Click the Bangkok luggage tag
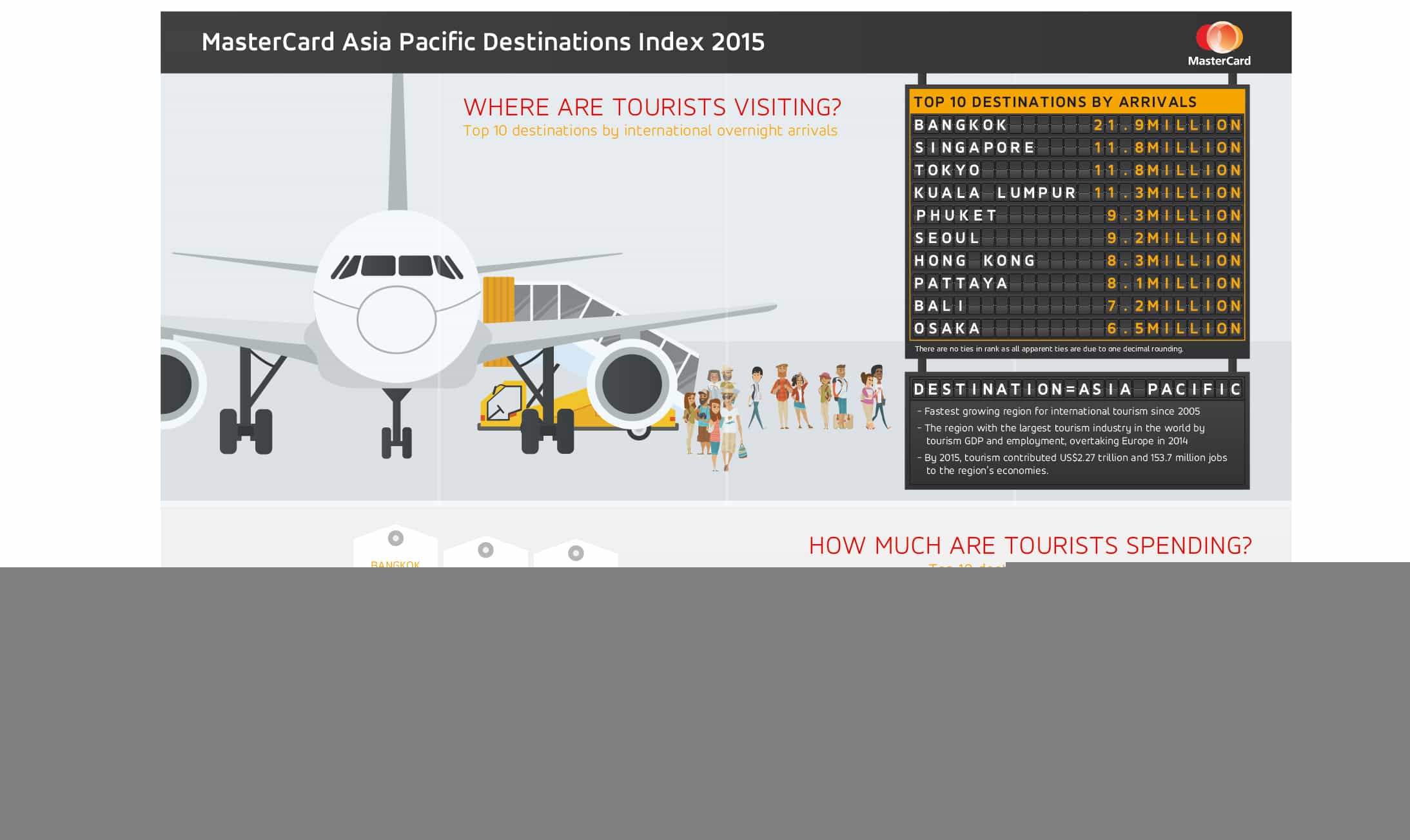Viewport: 1410px width, 840px height. (x=395, y=547)
